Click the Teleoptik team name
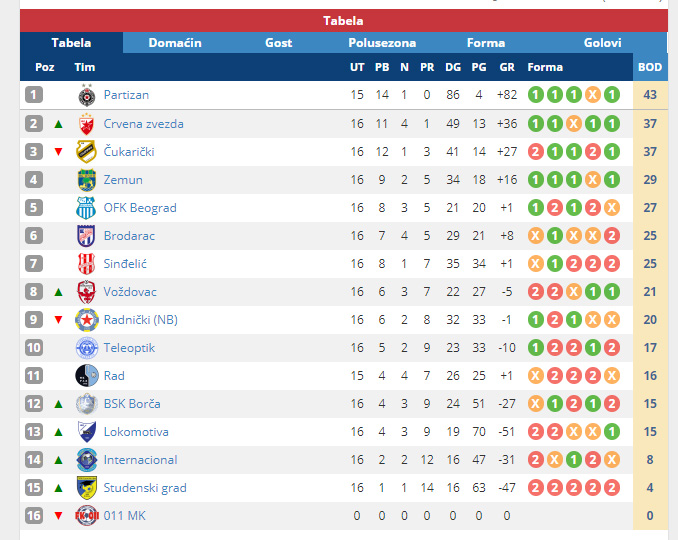 click(x=129, y=348)
